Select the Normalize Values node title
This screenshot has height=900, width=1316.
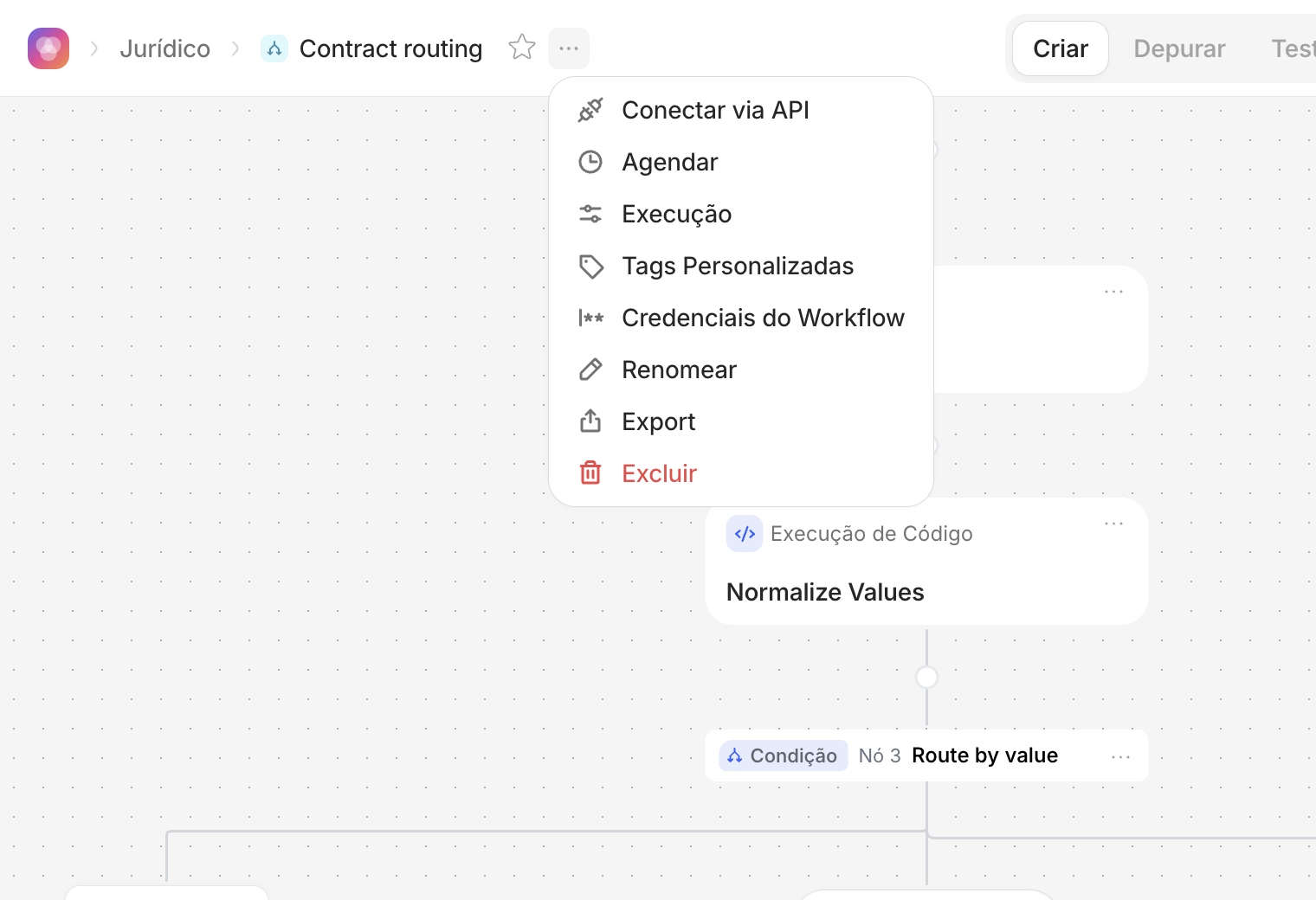[825, 592]
